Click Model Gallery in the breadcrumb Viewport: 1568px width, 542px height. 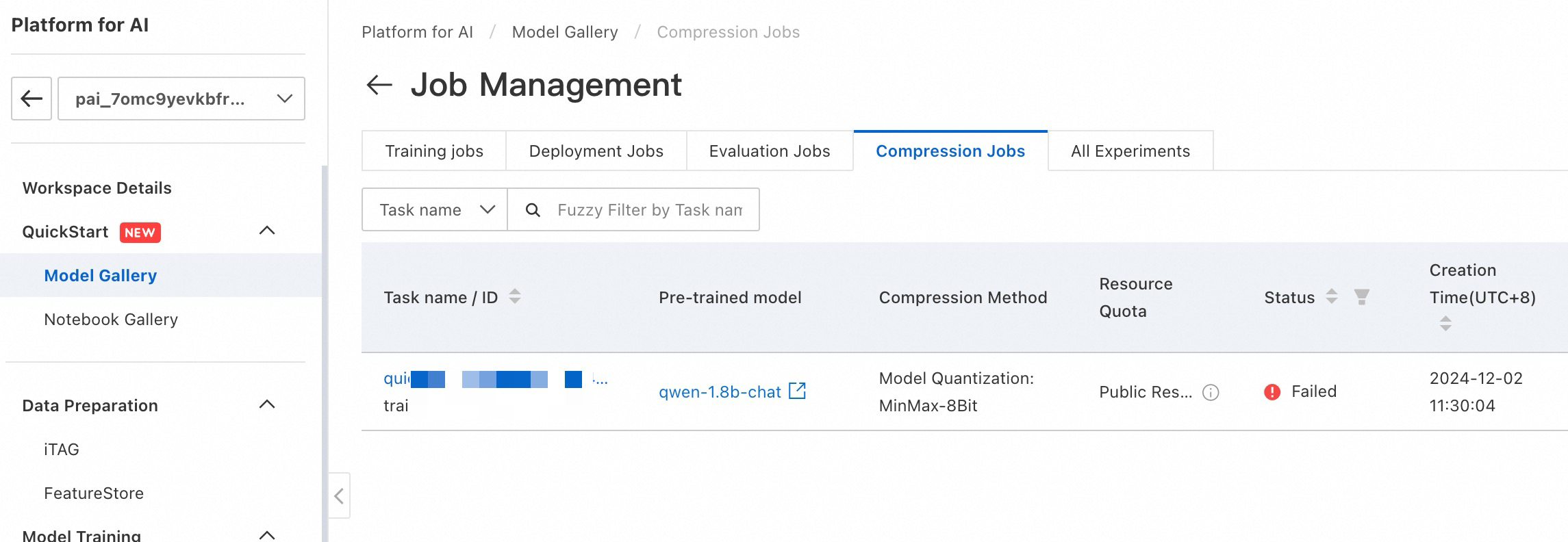[x=565, y=32]
